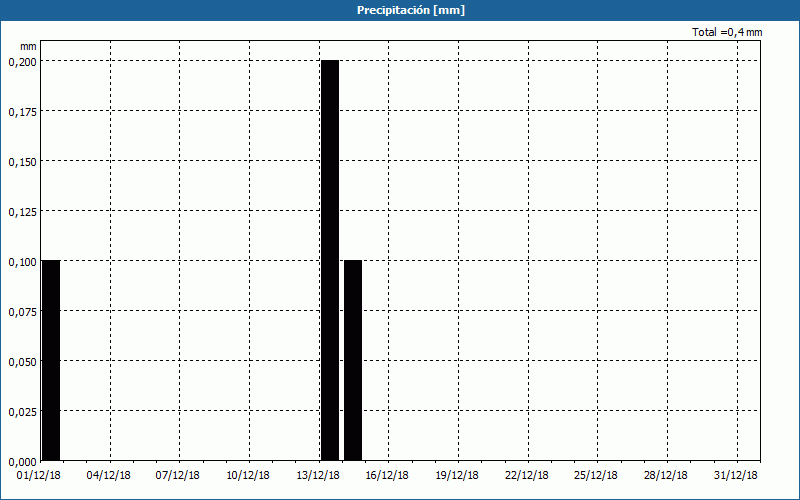Click the 0,175 y-axis label
The image size is (800, 500).
coord(22,112)
